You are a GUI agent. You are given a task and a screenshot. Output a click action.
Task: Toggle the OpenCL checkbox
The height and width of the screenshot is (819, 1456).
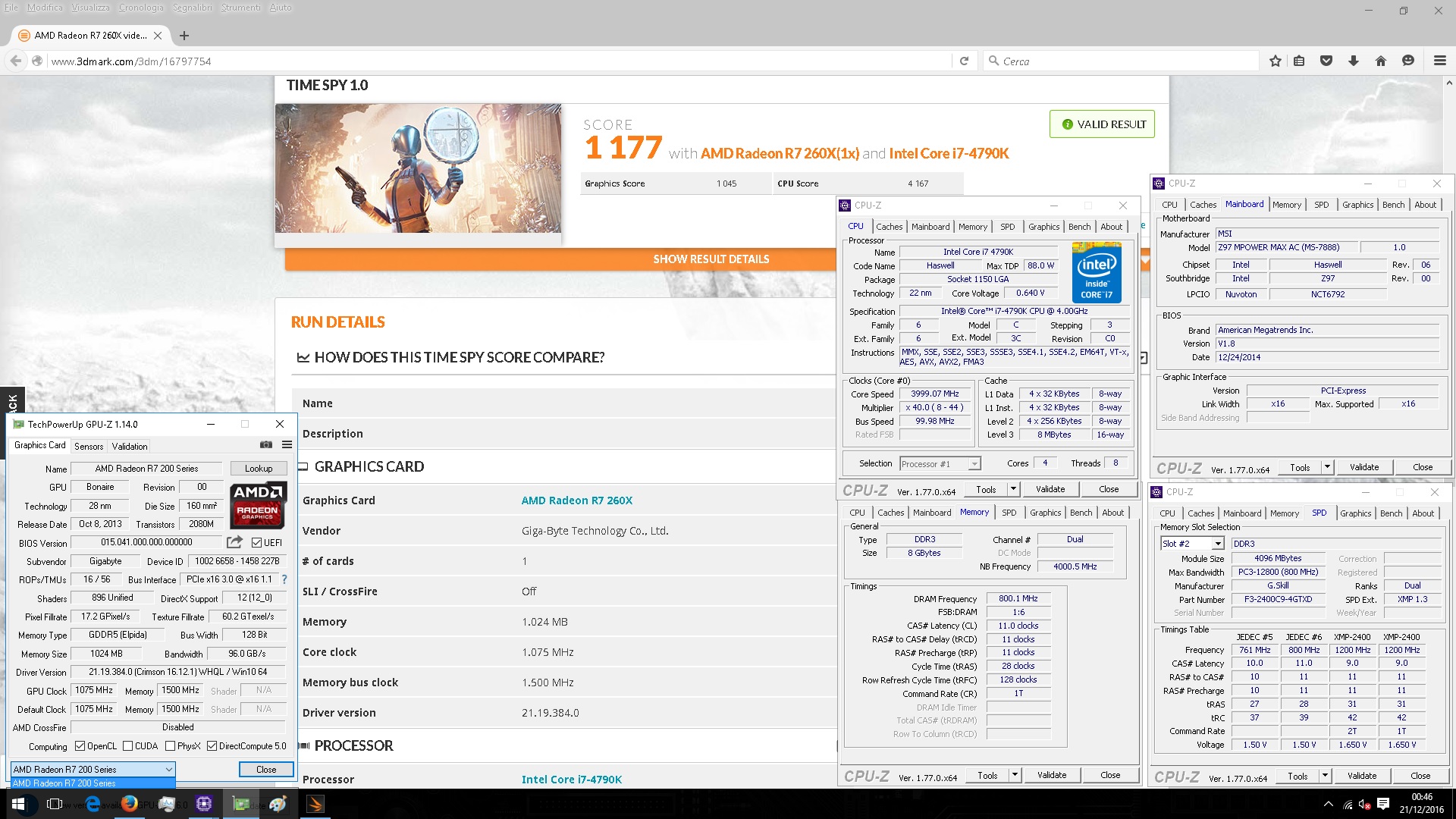tap(80, 746)
